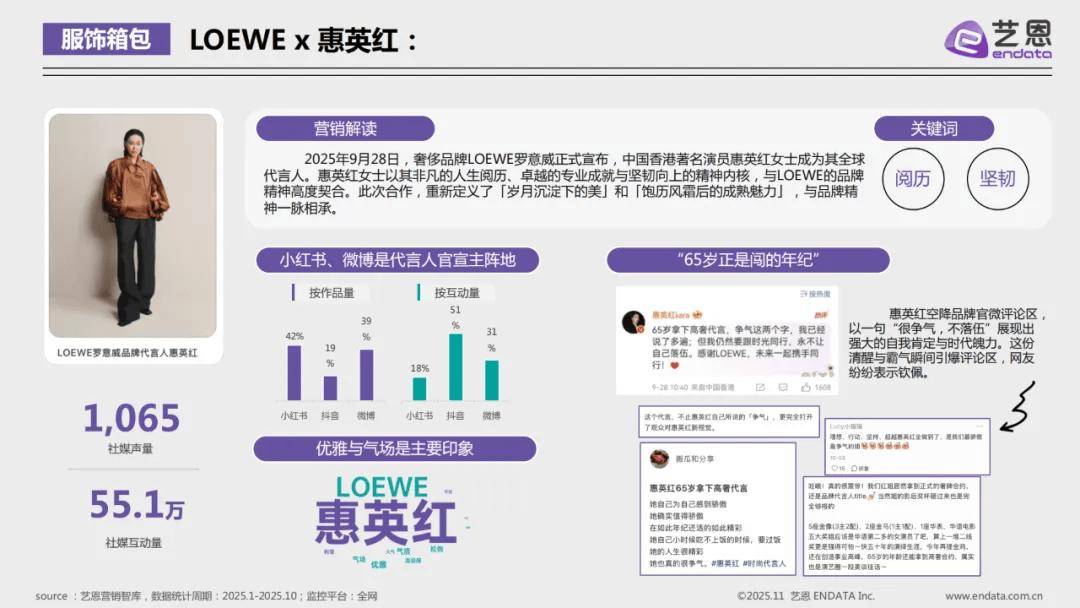Click the 小红书、微博是代言人官宣主阵地 header

click(397, 260)
